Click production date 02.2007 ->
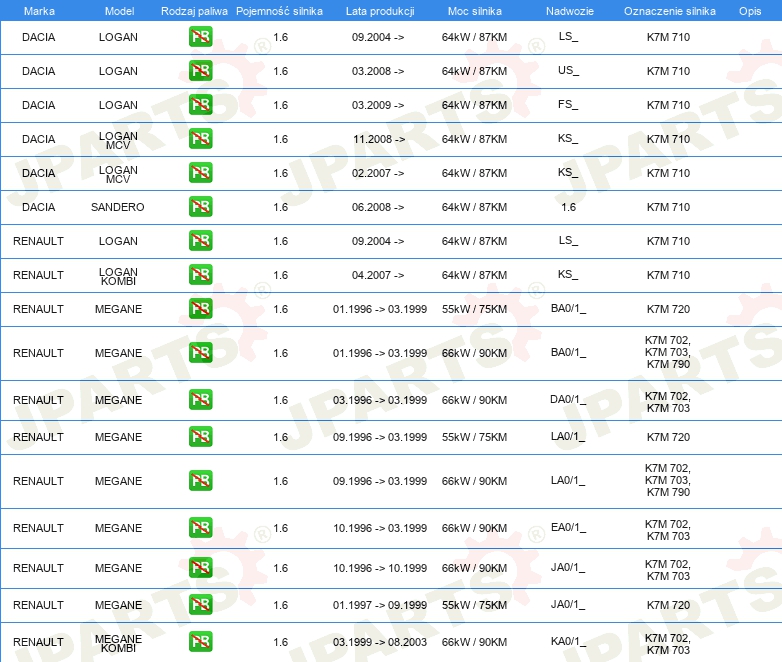The image size is (782, 662). [378, 173]
